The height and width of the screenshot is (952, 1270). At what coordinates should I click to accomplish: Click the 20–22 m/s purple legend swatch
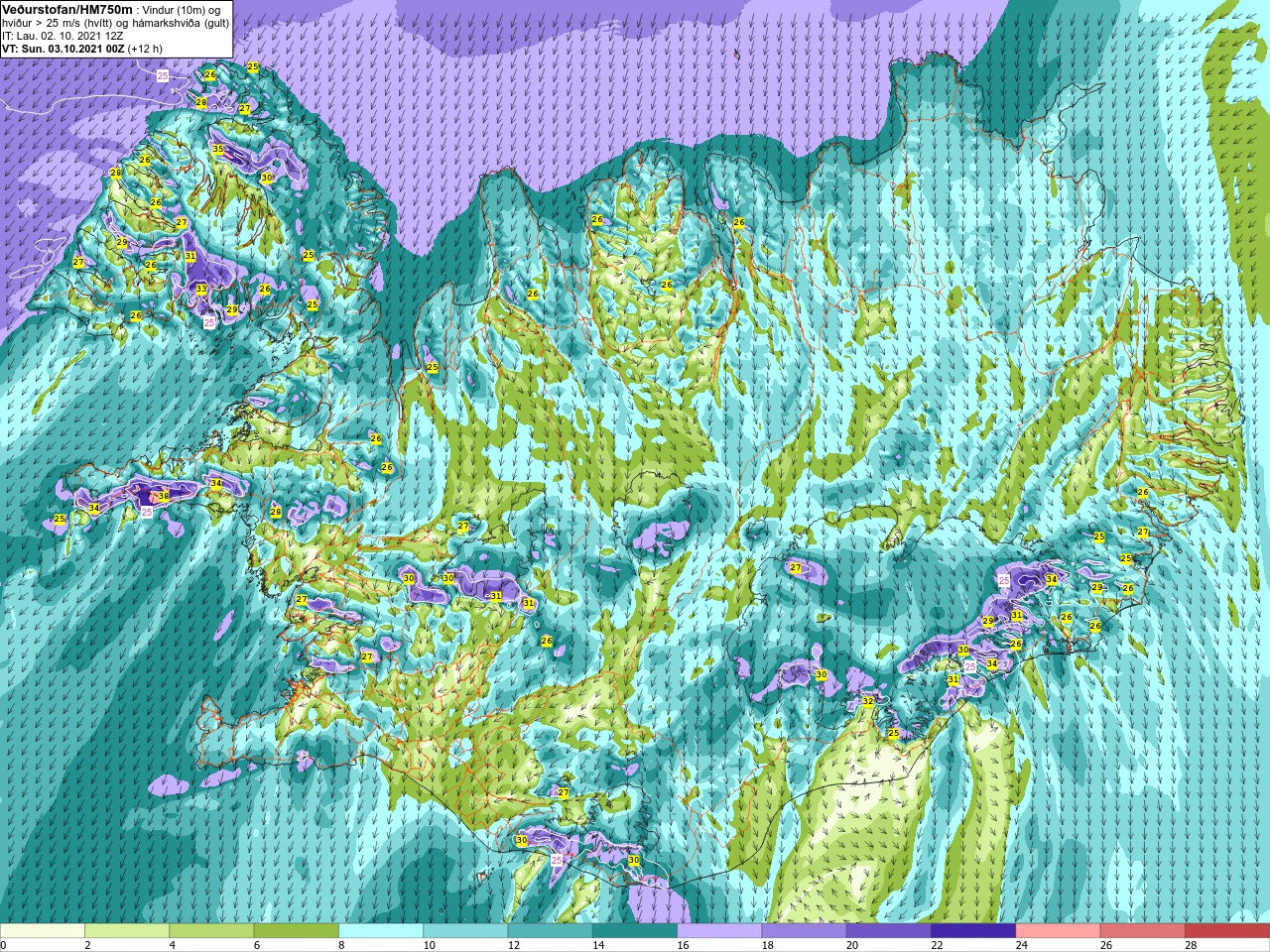(x=889, y=930)
